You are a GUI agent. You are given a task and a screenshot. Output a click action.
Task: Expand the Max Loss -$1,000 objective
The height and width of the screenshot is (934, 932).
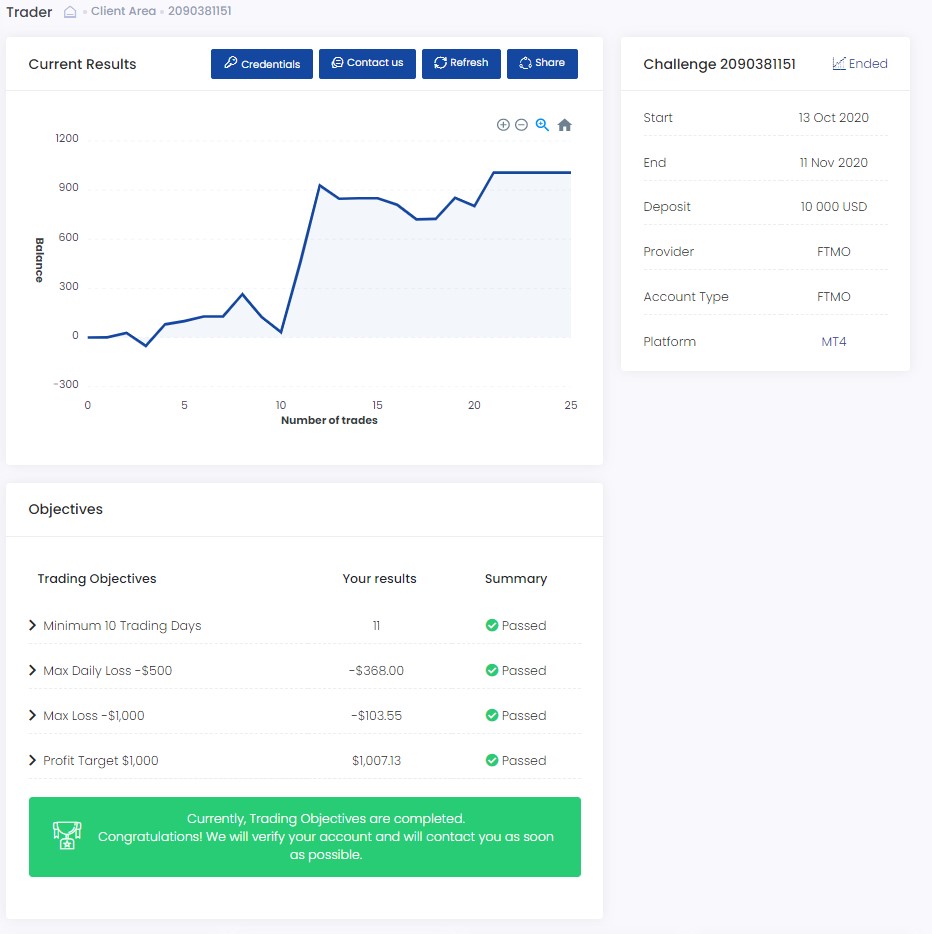33,716
